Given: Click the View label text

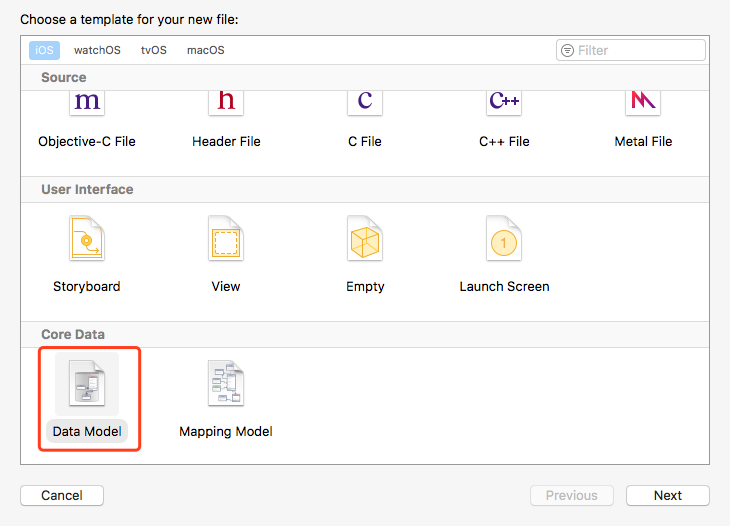Looking at the screenshot, I should (x=226, y=286).
